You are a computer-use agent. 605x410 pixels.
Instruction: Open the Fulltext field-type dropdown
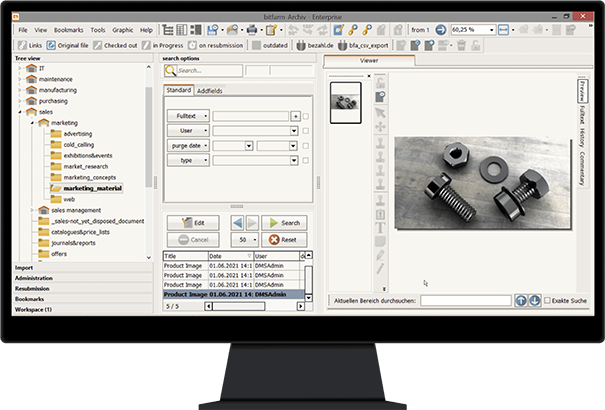tap(188, 116)
